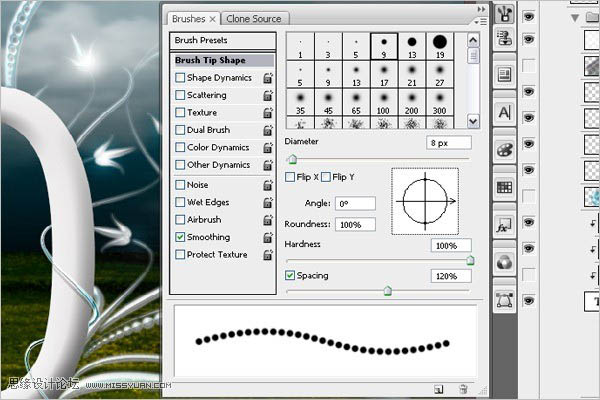This screenshot has height=400, width=600.
Task: Switch to the Clone Source tab
Action: coord(254,19)
